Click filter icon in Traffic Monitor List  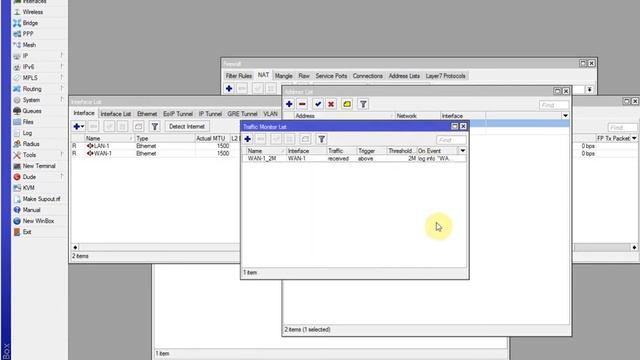coord(321,139)
